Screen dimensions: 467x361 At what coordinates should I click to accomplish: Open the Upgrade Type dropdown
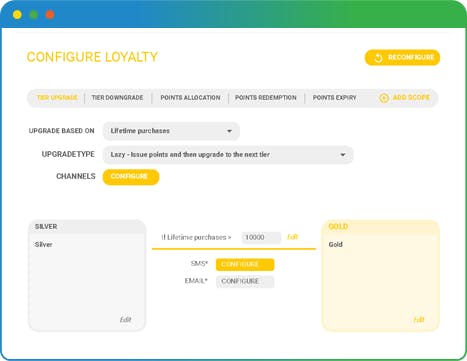tap(228, 155)
